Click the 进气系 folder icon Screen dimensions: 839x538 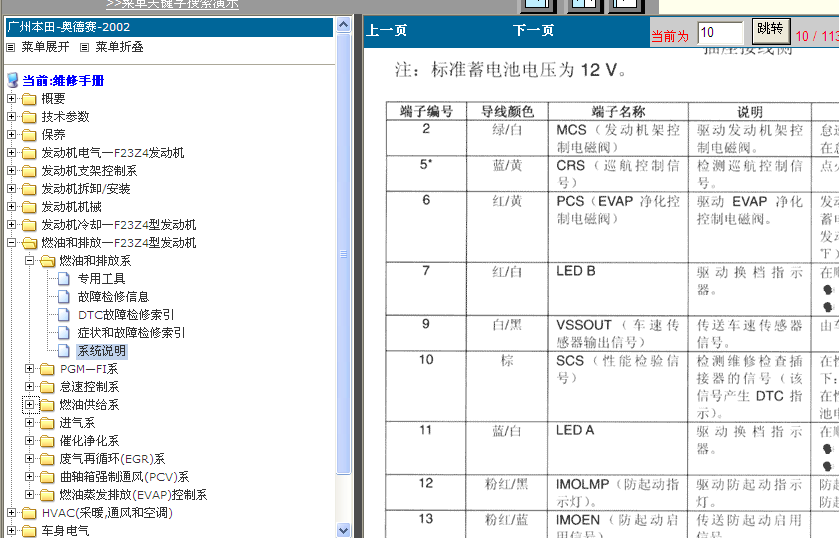[x=48, y=423]
